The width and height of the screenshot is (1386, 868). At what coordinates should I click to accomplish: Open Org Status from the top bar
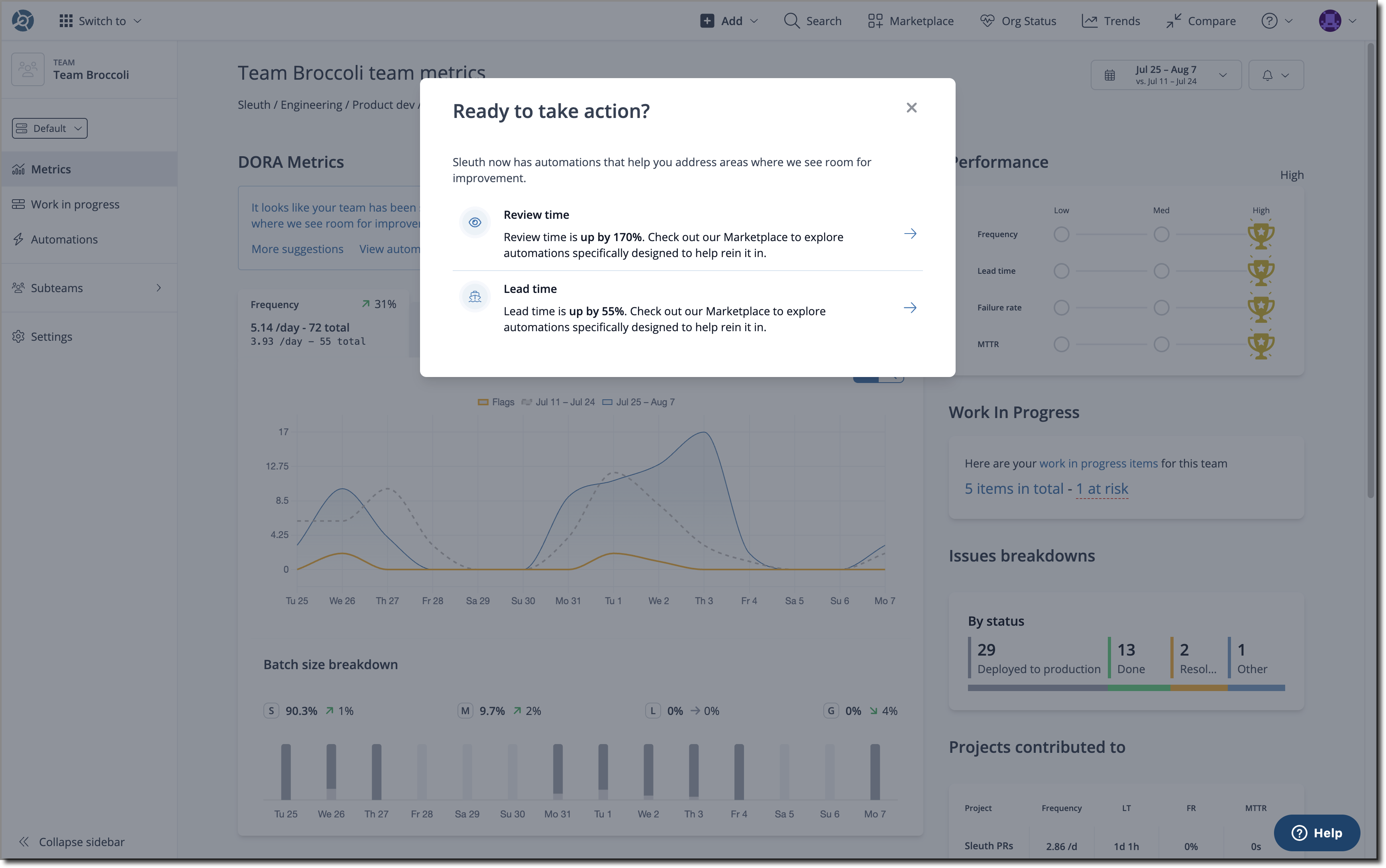(x=1018, y=21)
